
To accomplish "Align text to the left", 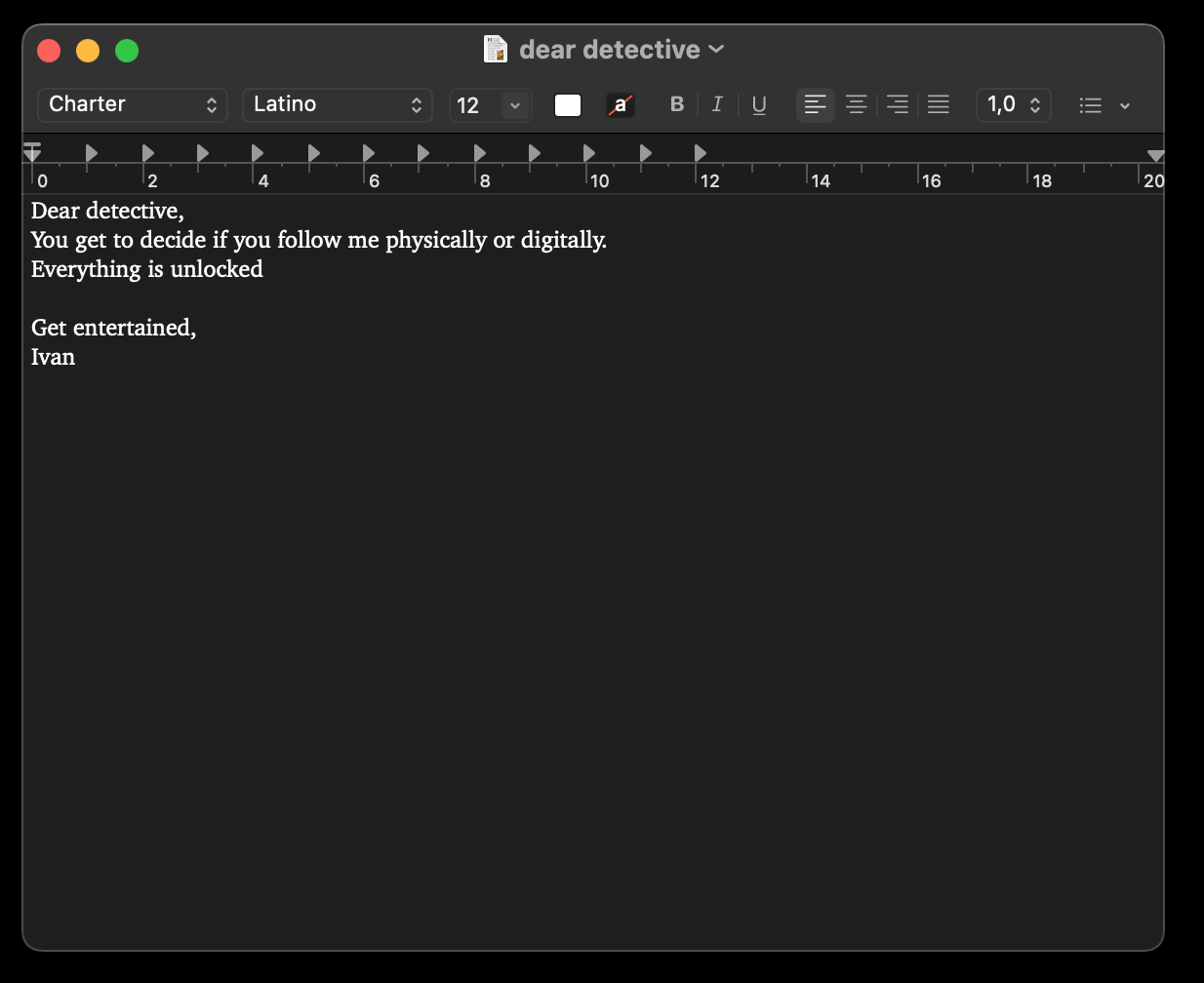I will point(815,104).
